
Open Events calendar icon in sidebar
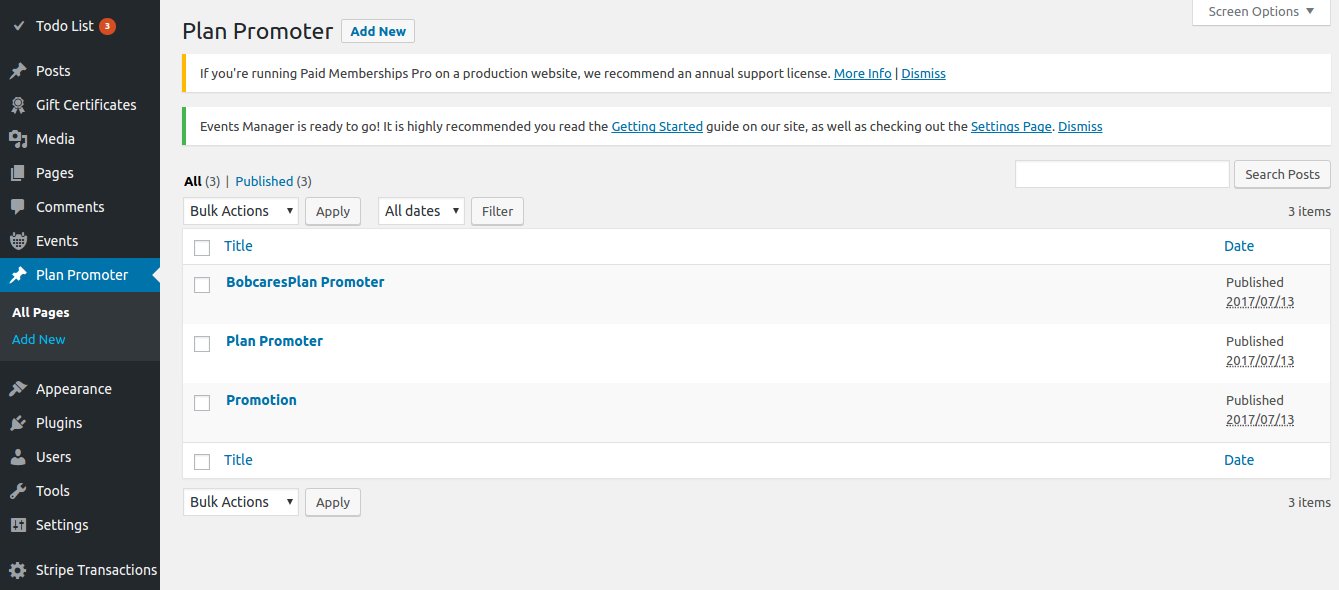(x=18, y=241)
